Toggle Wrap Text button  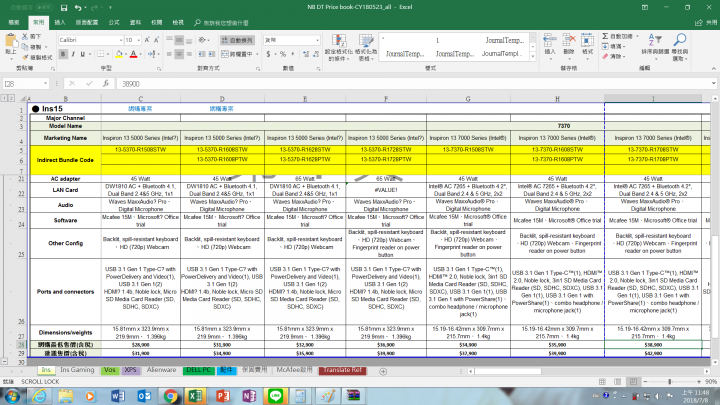237,40
